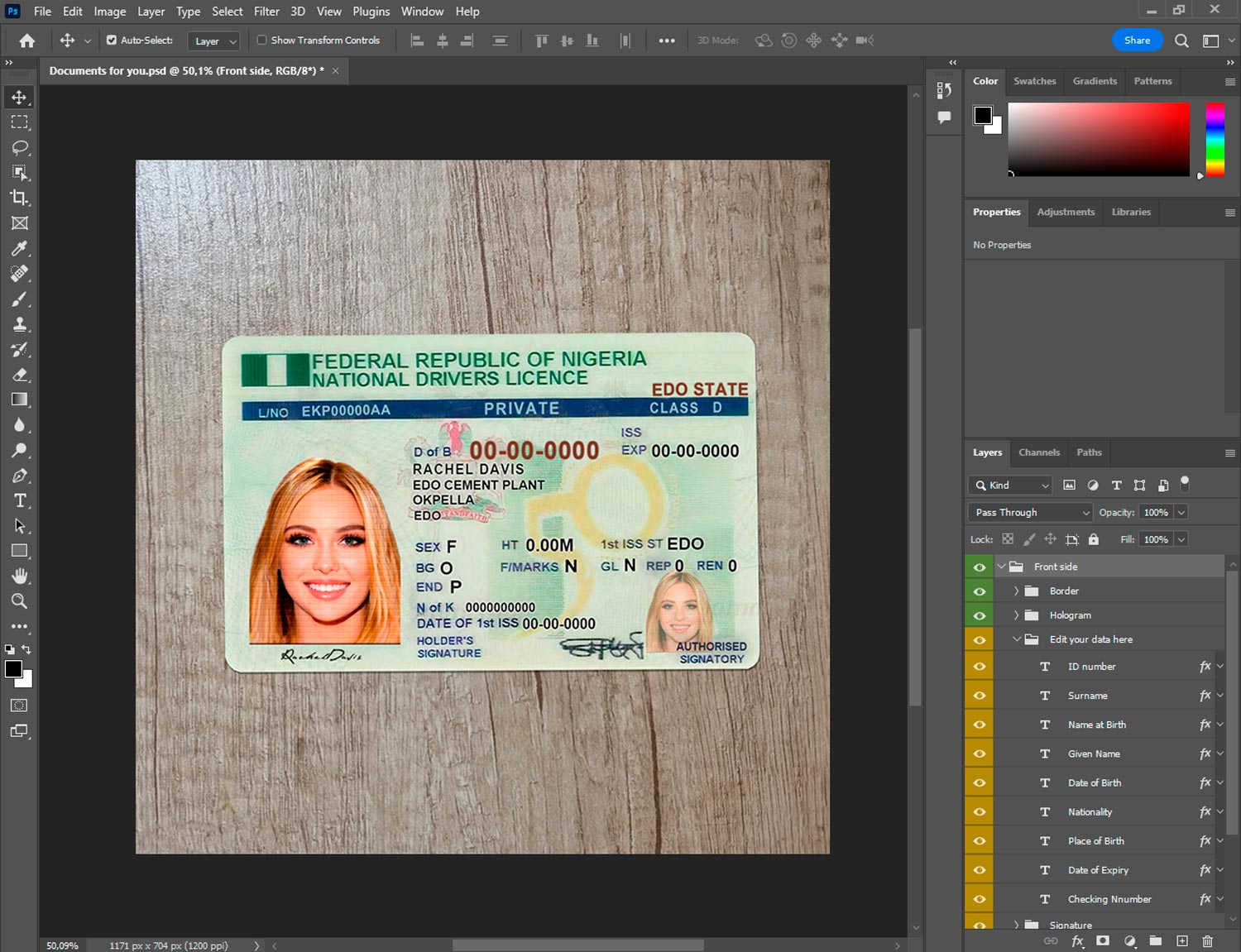Activate the Clone Stamp tool
The width and height of the screenshot is (1241, 952).
[20, 324]
